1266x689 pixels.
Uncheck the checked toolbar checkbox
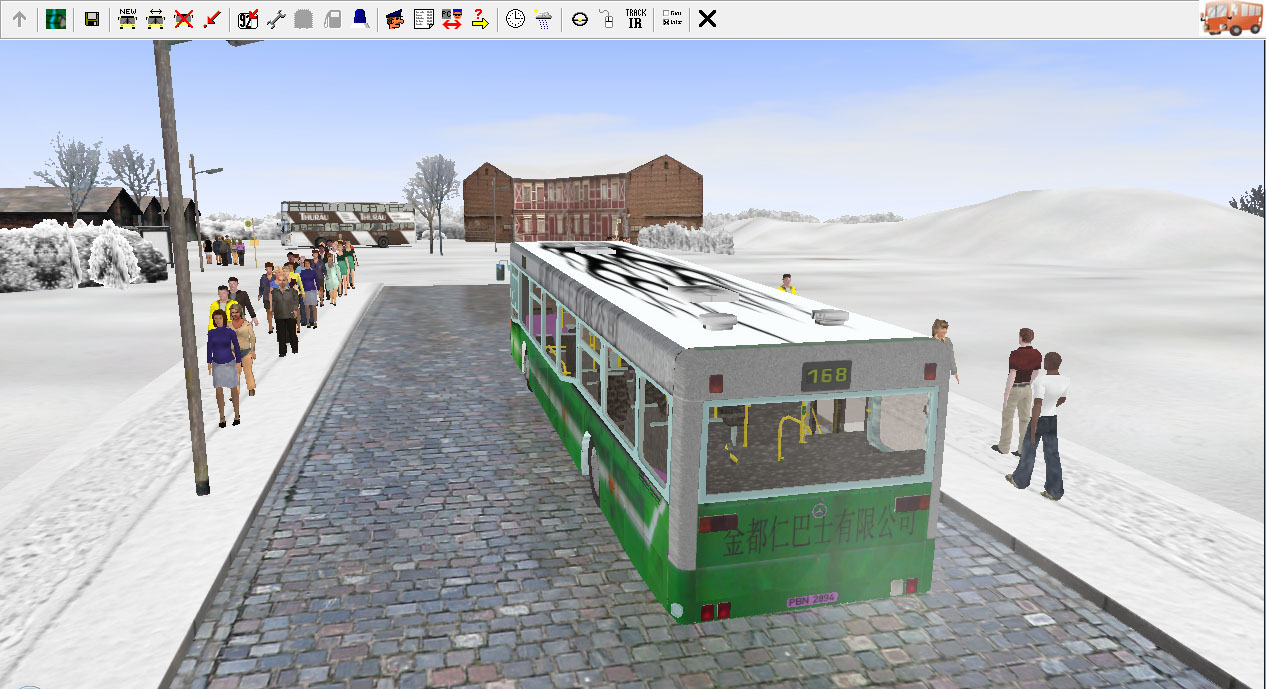click(667, 23)
